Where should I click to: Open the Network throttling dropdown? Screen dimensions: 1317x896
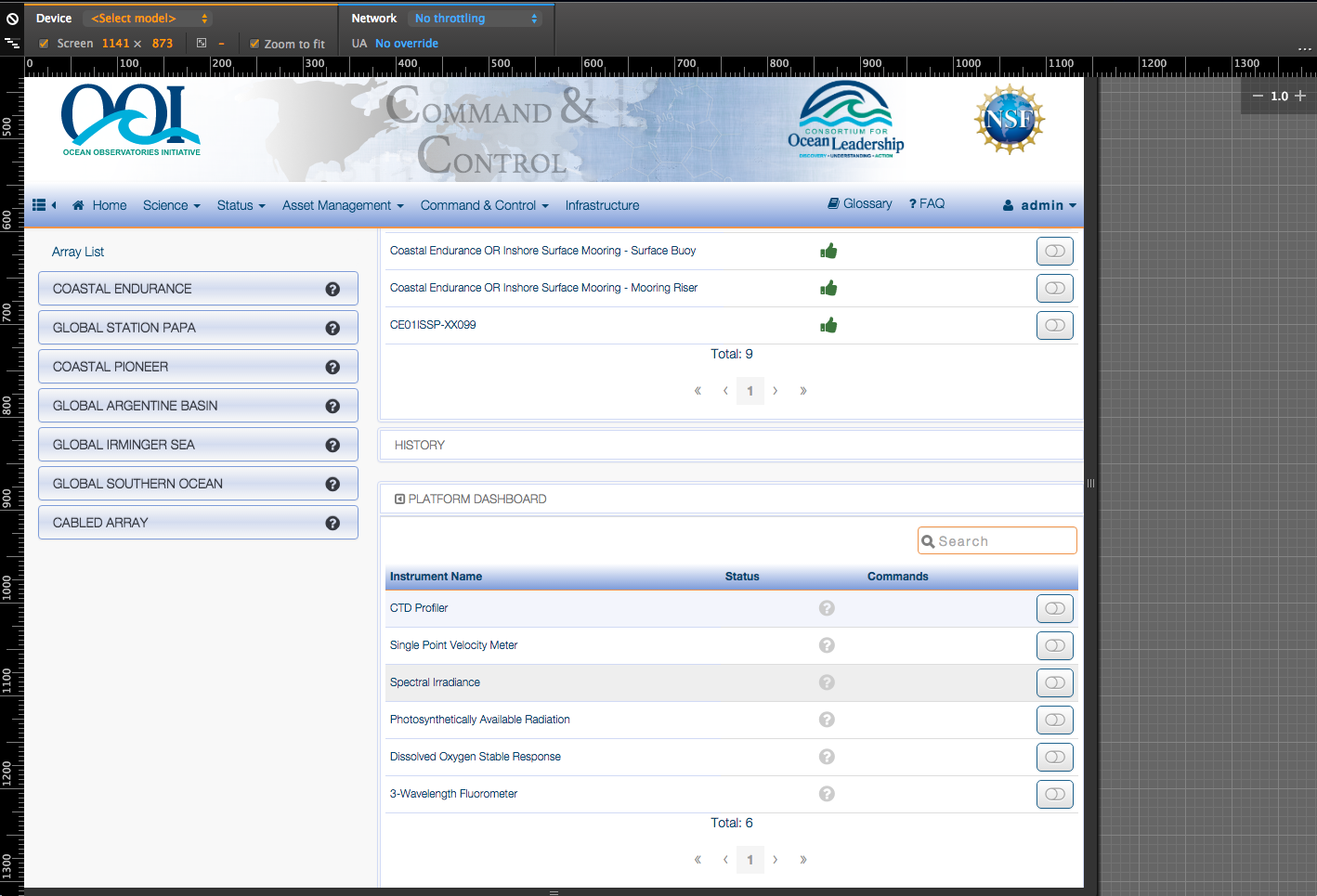coord(476,19)
